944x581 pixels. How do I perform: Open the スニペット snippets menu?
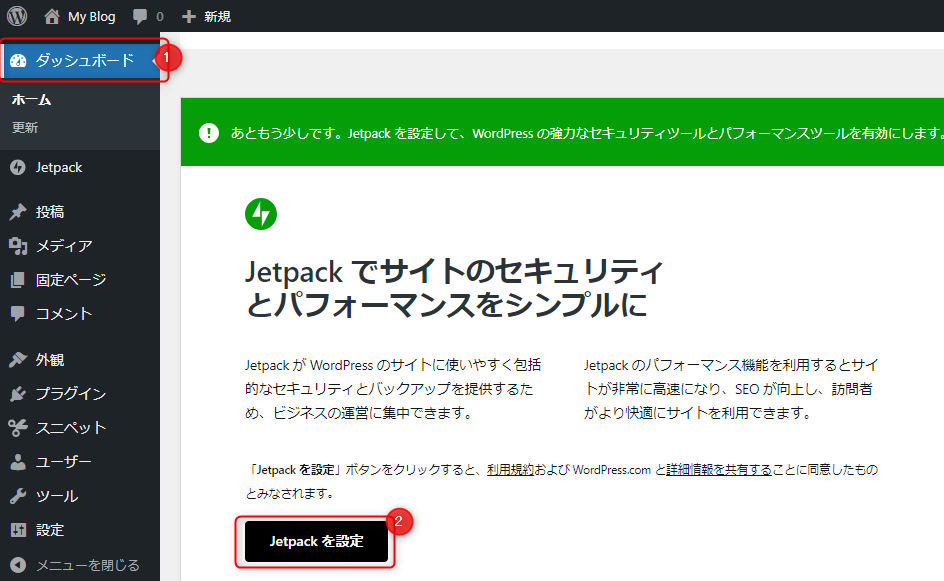70,427
